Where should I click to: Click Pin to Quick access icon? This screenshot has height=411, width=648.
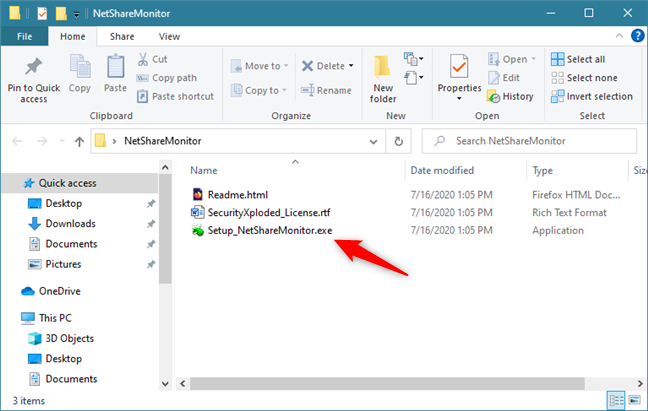33,67
